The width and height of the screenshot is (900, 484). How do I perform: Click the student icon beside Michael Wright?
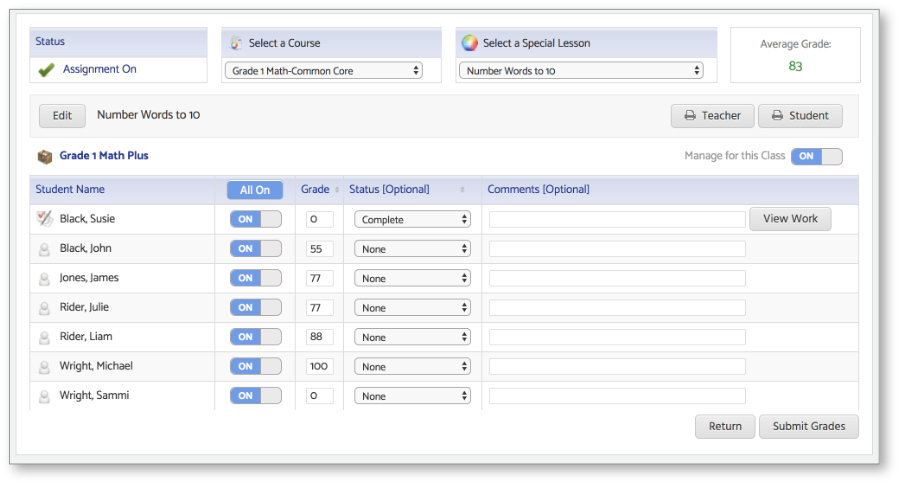(x=44, y=367)
